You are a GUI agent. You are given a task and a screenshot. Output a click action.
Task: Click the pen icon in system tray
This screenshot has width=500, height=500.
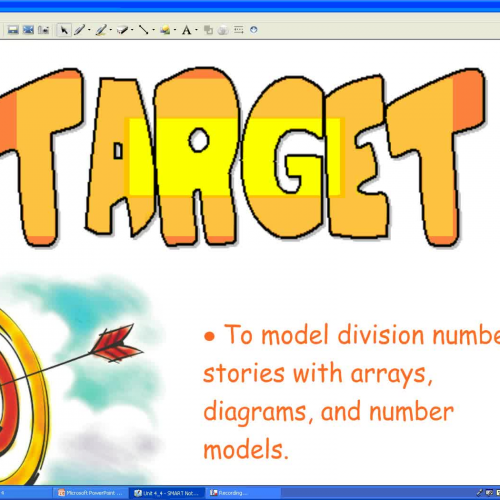479,493
